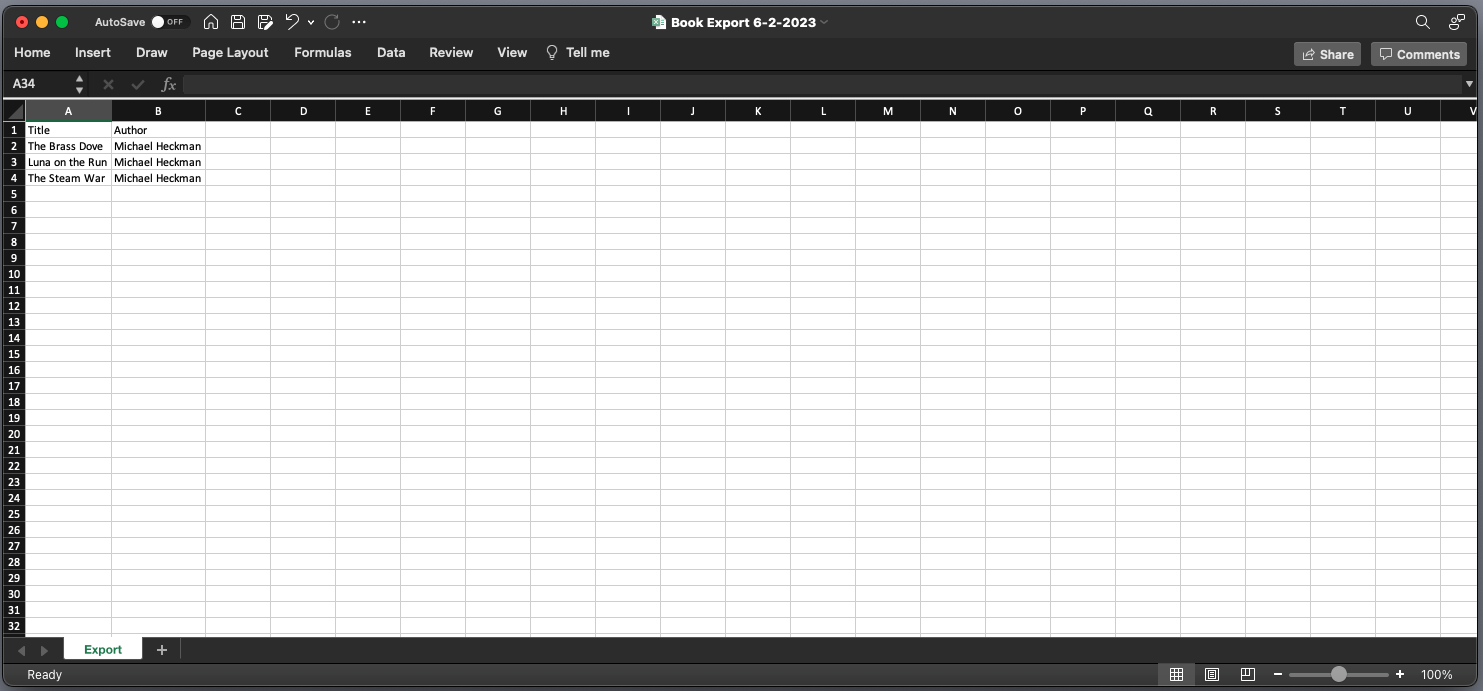
Task: Expand the formula bar with the arrow
Action: [x=1469, y=84]
